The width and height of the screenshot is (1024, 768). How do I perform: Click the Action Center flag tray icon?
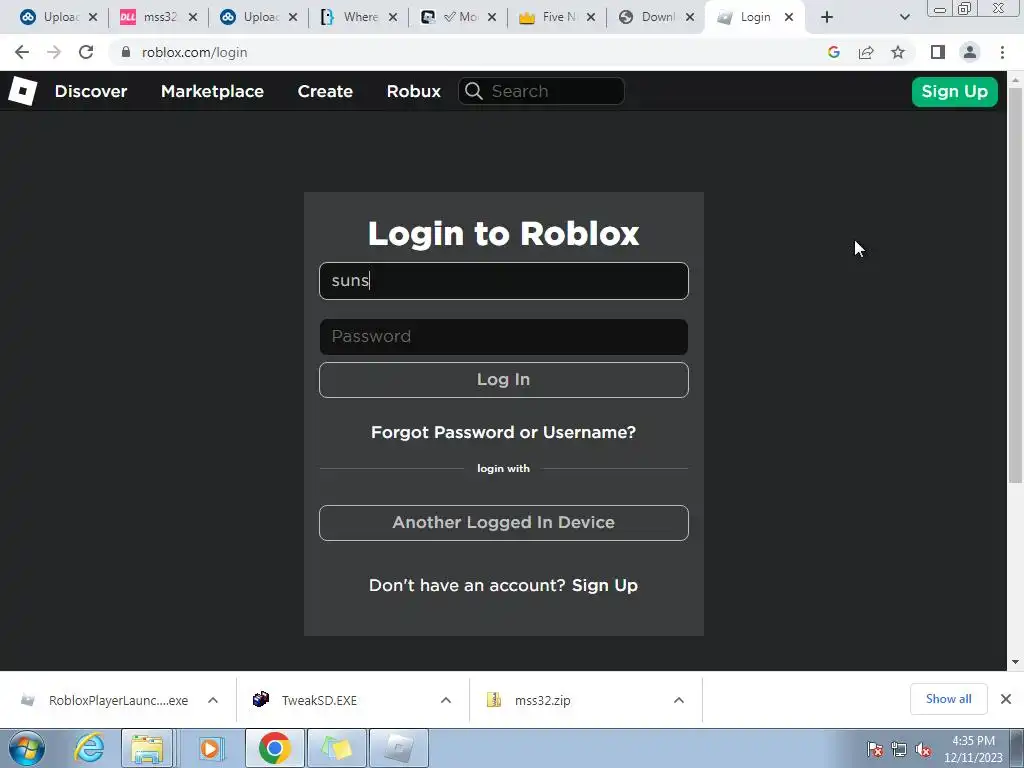point(875,749)
